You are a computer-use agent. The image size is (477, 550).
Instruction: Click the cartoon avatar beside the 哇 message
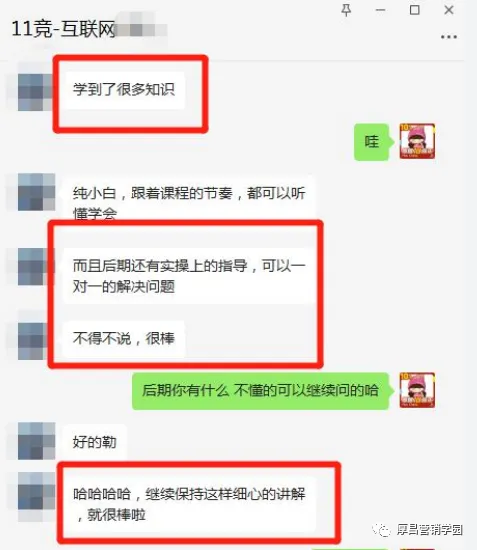417,141
